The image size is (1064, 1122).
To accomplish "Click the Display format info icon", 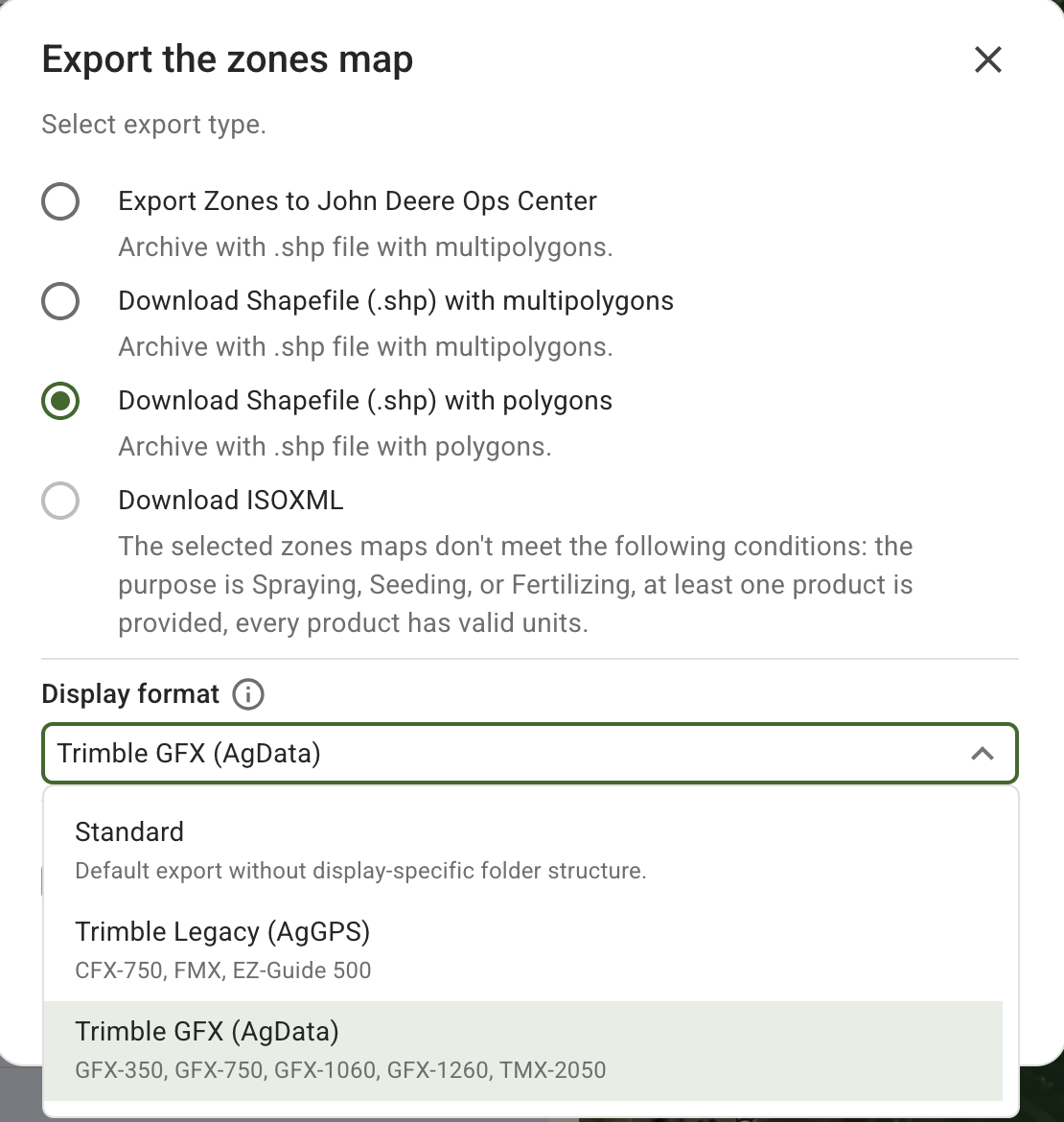I will point(248,693).
